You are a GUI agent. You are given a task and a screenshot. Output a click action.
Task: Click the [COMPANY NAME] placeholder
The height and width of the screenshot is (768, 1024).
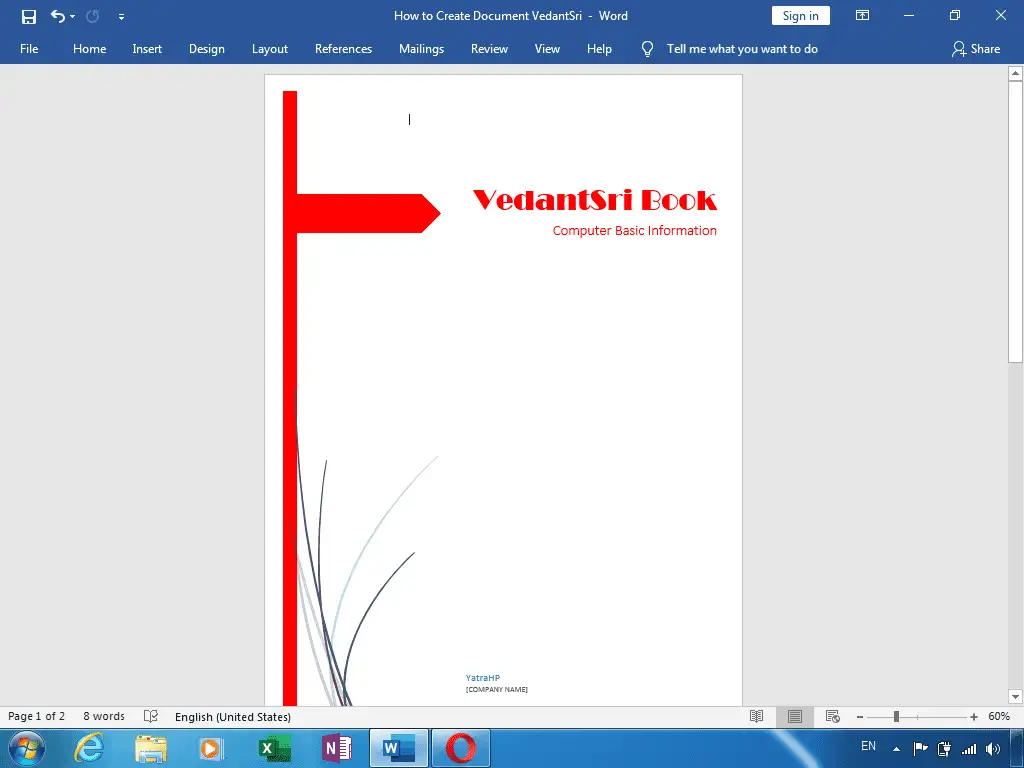pyautogui.click(x=496, y=690)
